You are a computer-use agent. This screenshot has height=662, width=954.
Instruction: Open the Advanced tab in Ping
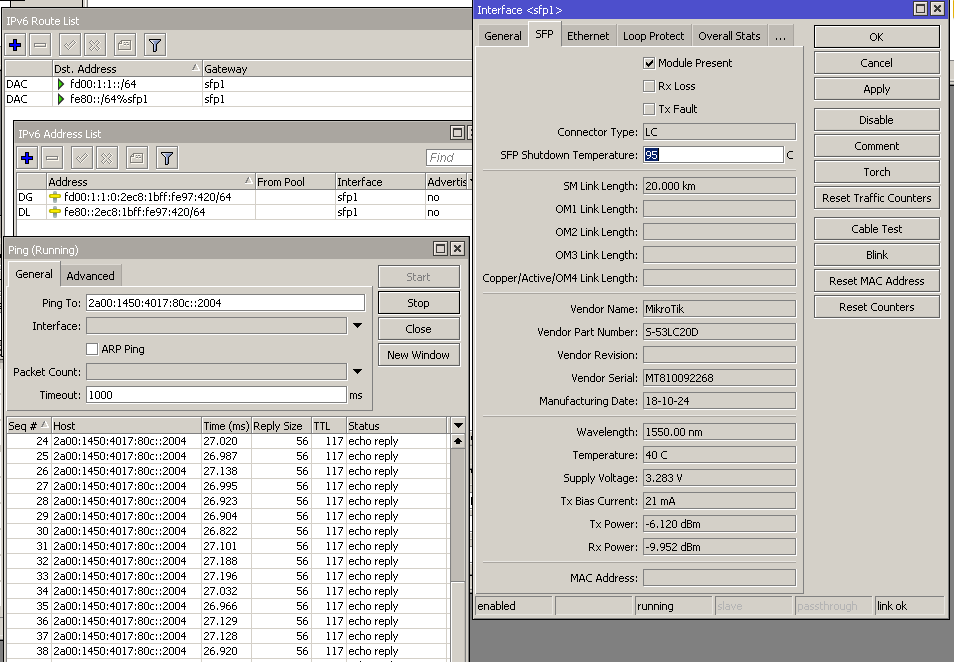pos(91,276)
